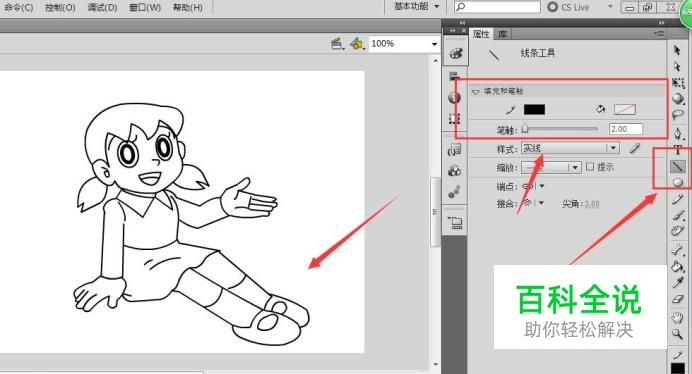Switch to the 属性 tab
Image resolution: width=692 pixels, height=374 pixels.
[x=481, y=34]
